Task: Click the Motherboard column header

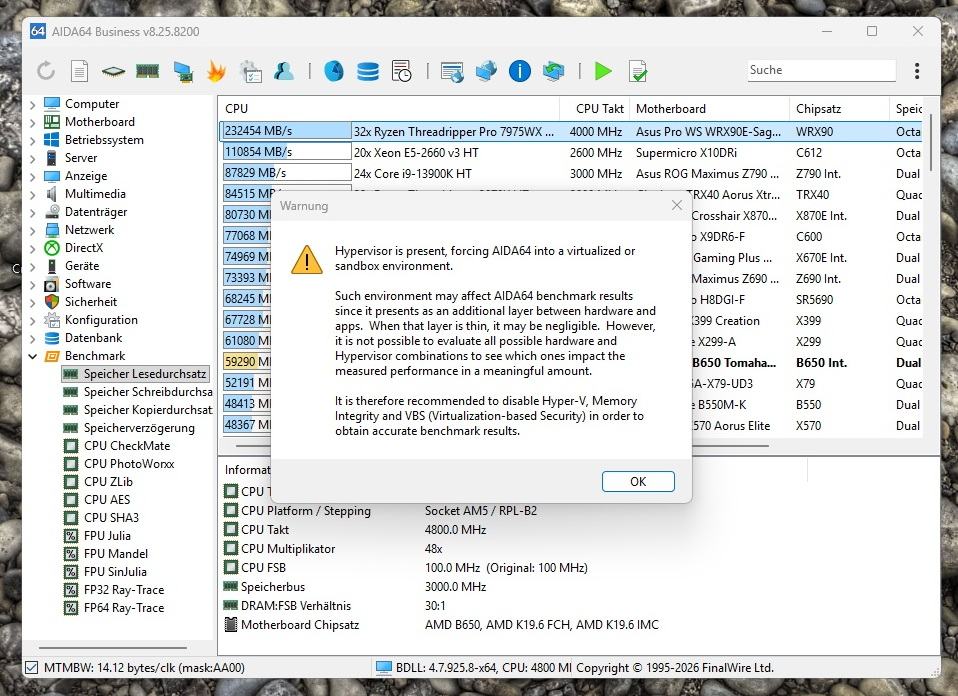Action: click(709, 109)
